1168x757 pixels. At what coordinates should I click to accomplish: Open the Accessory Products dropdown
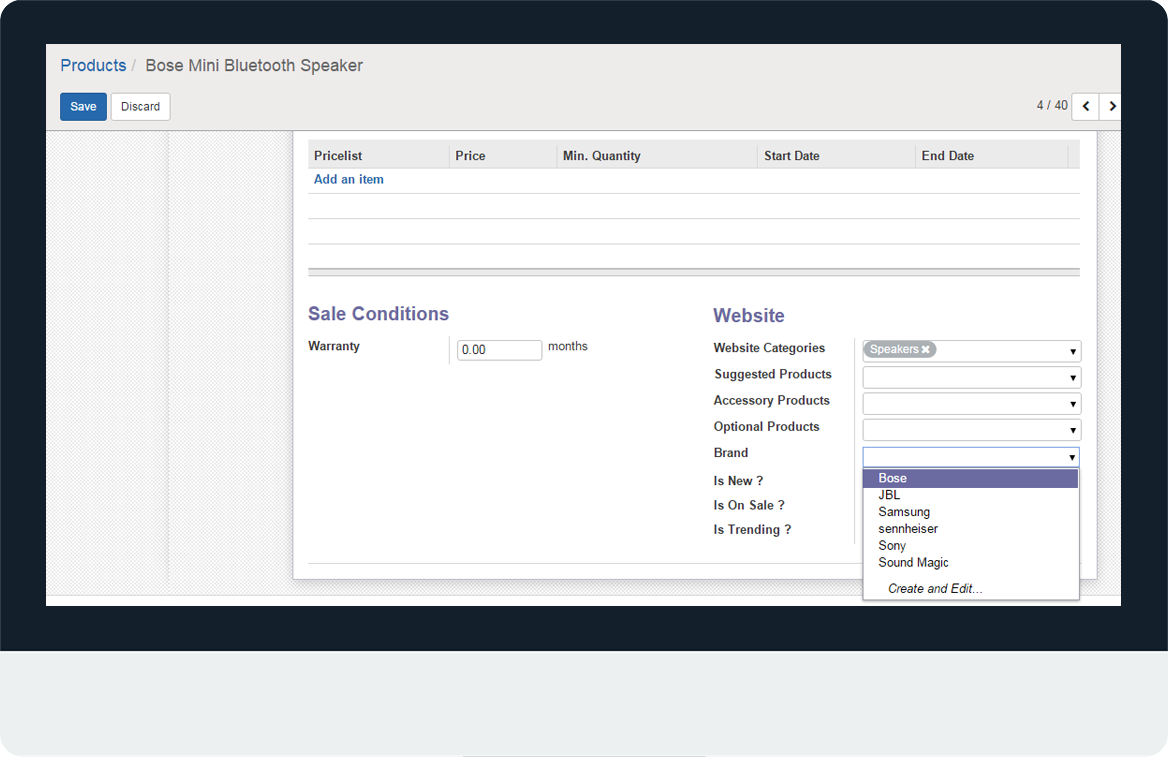(971, 404)
